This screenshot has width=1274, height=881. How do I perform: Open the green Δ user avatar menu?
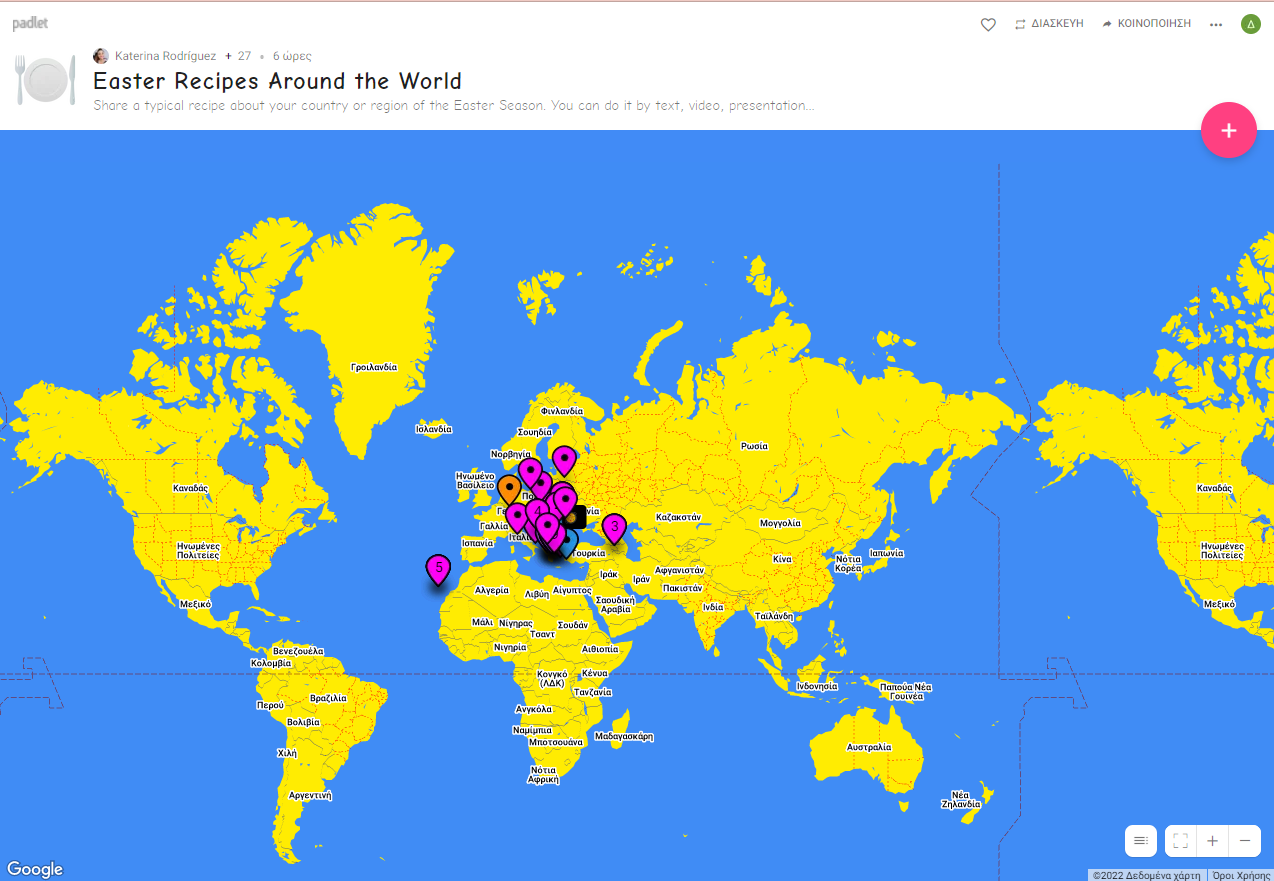[x=1250, y=24]
